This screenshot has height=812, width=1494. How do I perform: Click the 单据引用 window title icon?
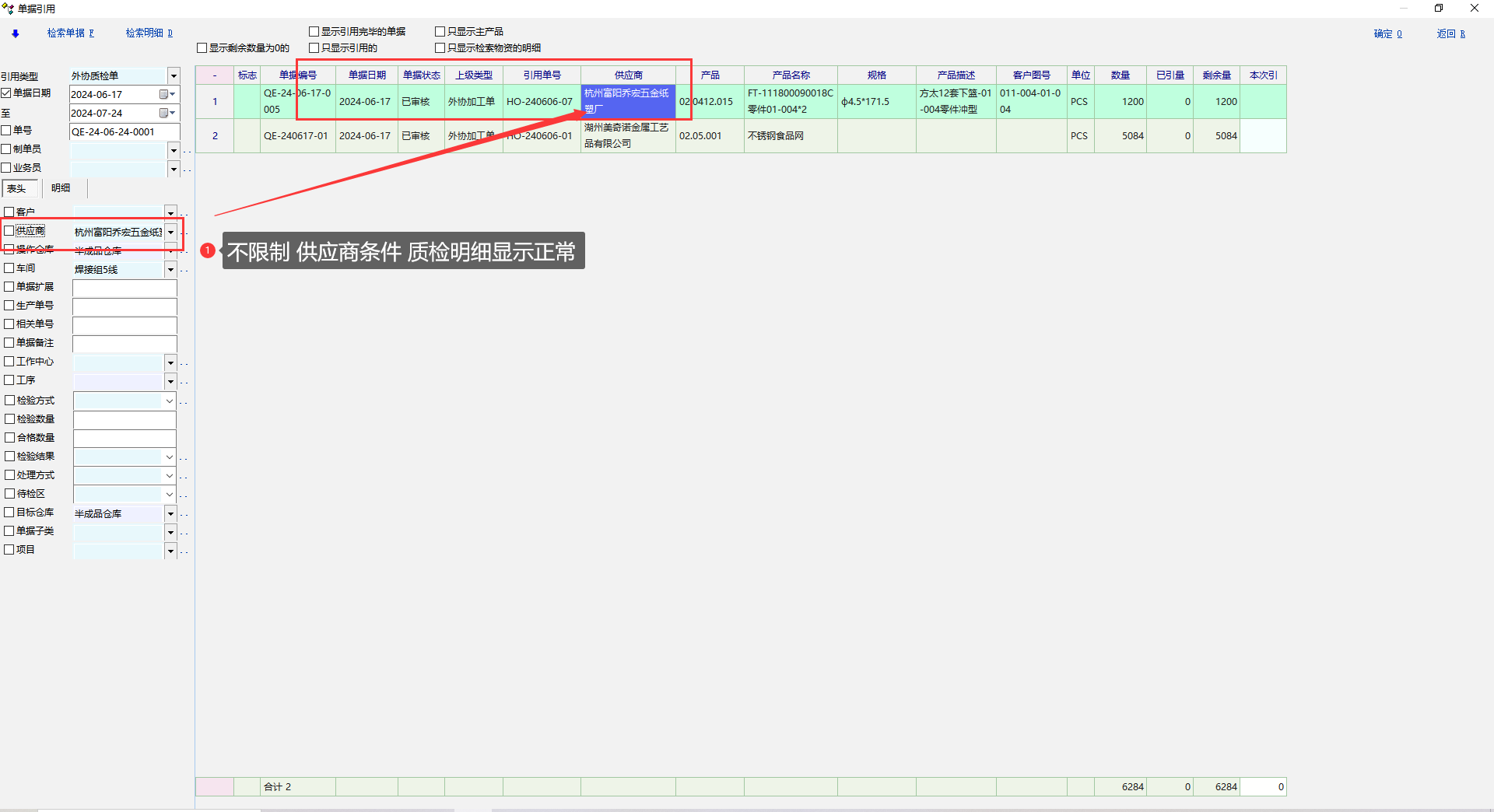click(8, 9)
